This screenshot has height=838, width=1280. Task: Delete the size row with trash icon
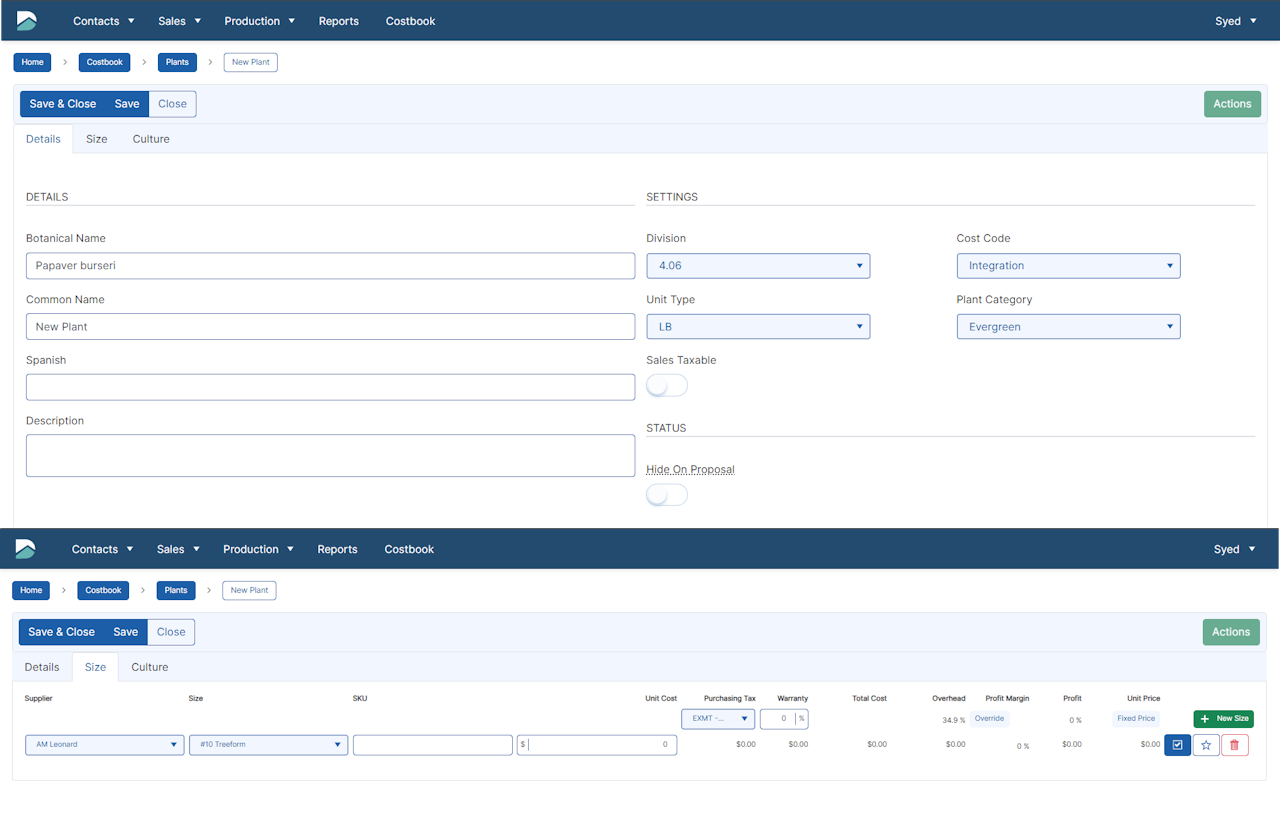[x=1234, y=745]
